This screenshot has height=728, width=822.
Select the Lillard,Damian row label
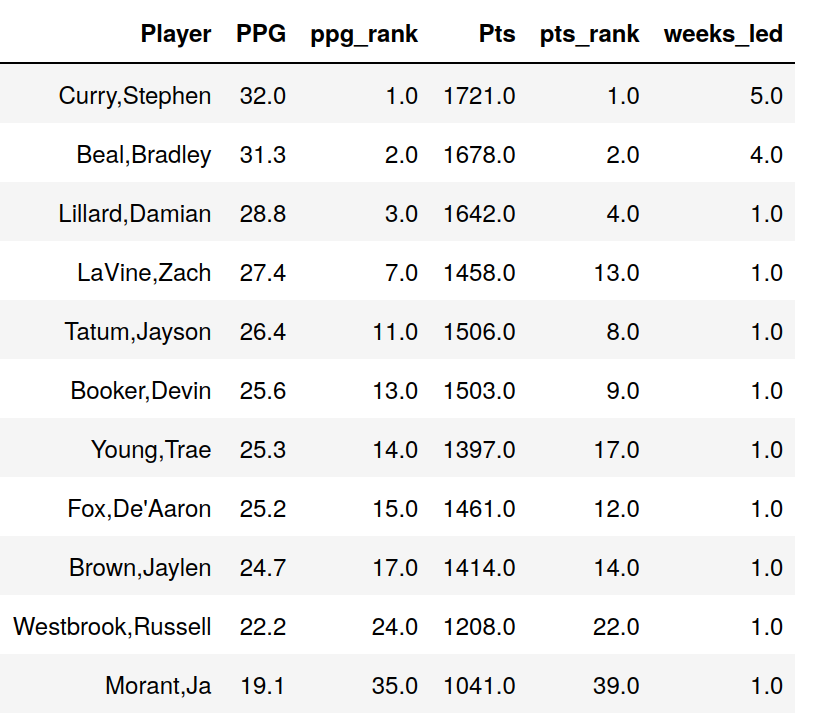(x=134, y=214)
